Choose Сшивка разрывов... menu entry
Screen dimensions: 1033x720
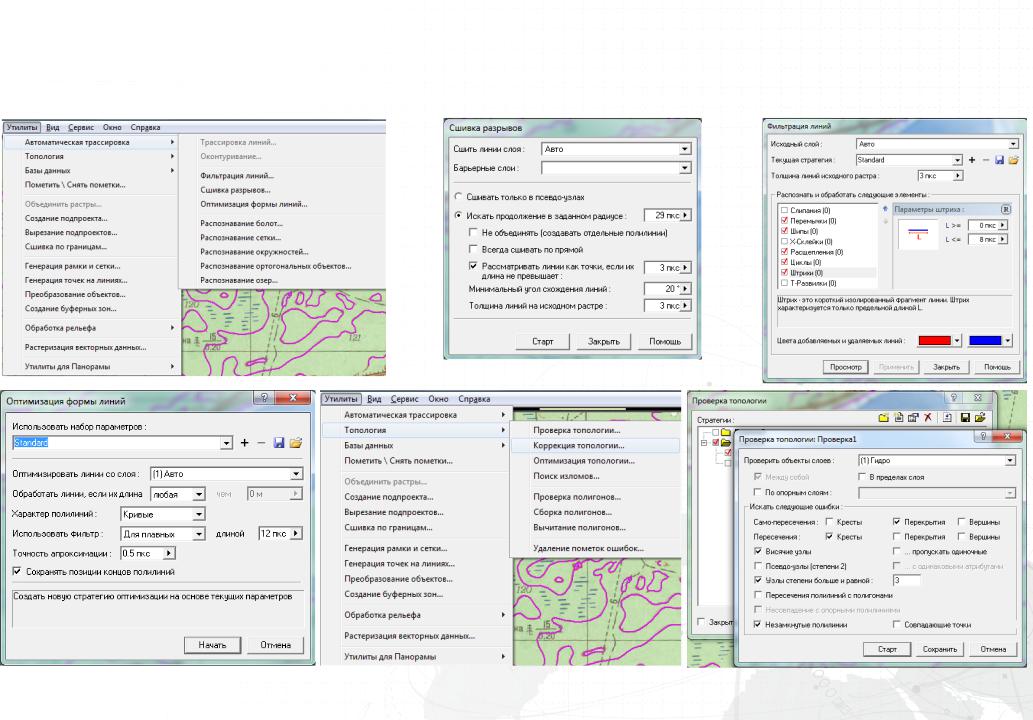tap(235, 190)
